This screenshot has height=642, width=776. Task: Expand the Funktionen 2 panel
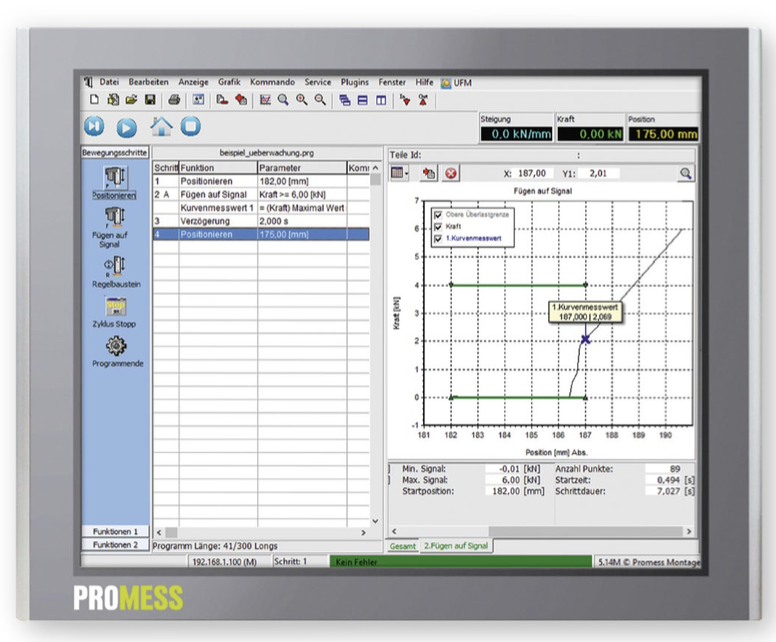point(115,545)
